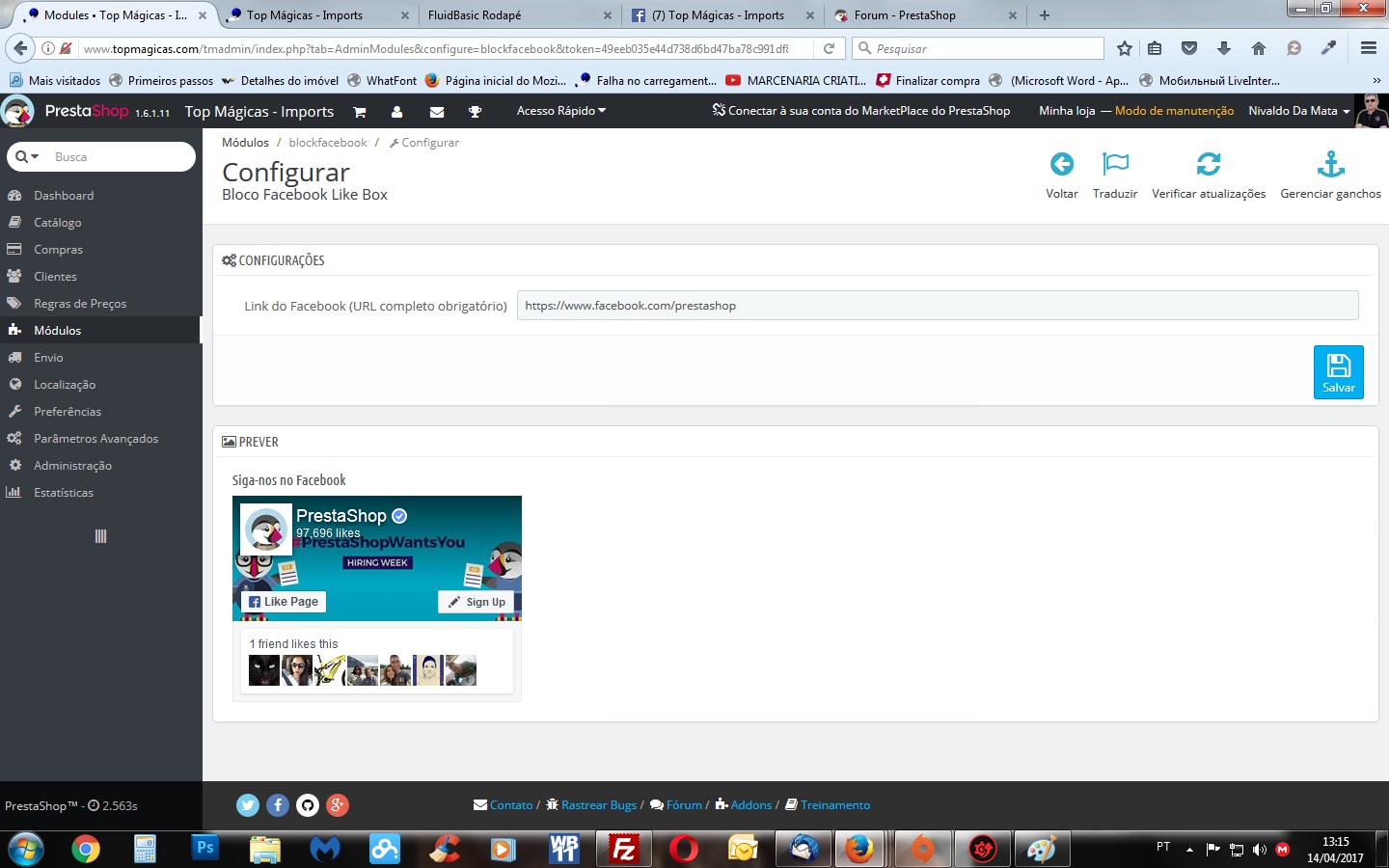Open the Twitter icon in footer
Image resolution: width=1389 pixels, height=868 pixels.
248,805
